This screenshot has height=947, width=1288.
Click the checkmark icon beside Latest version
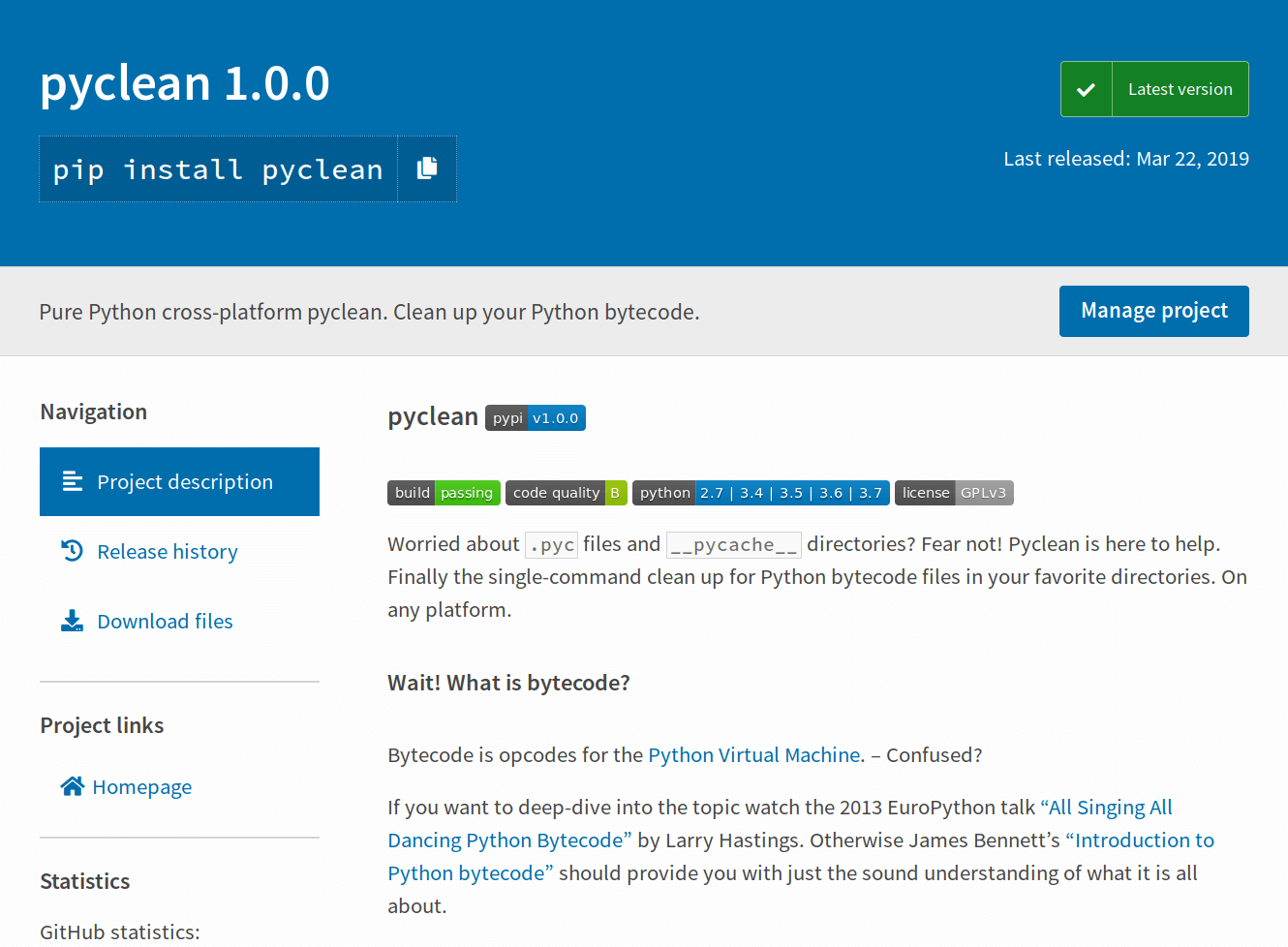click(x=1087, y=89)
